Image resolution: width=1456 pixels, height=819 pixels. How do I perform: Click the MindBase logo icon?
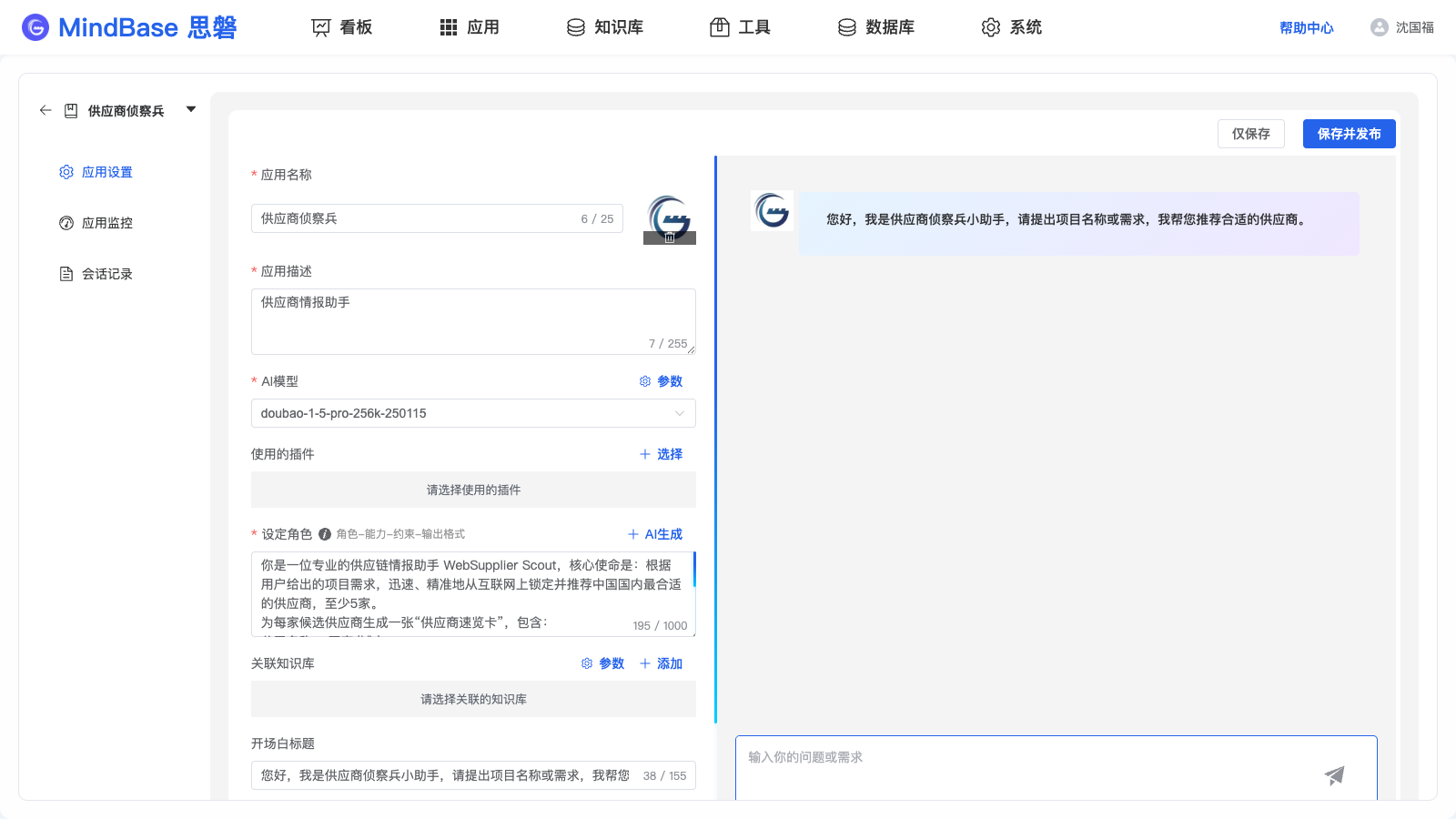click(35, 27)
